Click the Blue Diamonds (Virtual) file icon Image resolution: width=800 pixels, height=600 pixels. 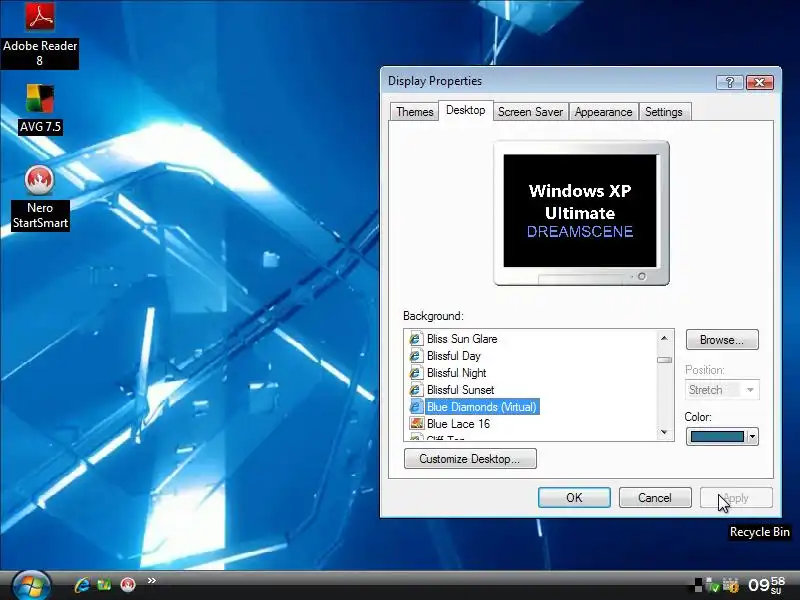pyautogui.click(x=416, y=407)
